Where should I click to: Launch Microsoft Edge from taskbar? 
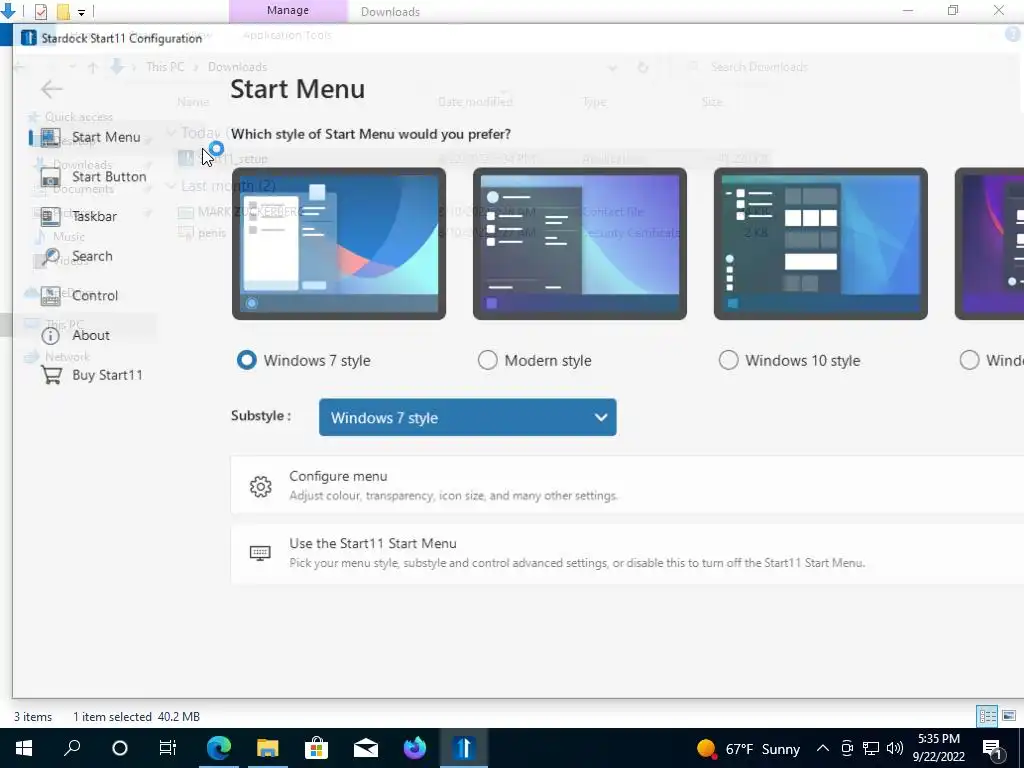pos(219,748)
